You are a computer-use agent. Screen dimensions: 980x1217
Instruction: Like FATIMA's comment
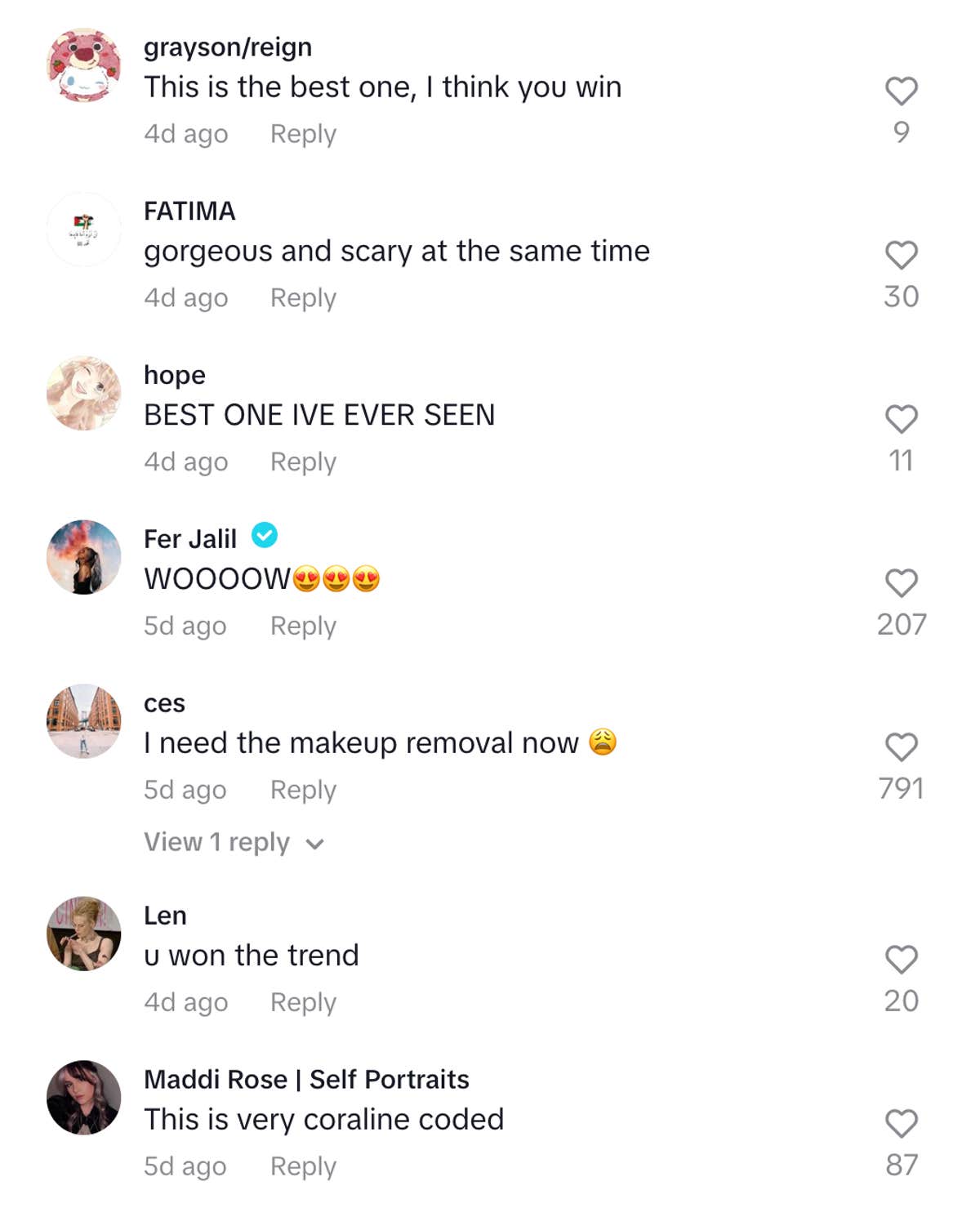(x=901, y=256)
